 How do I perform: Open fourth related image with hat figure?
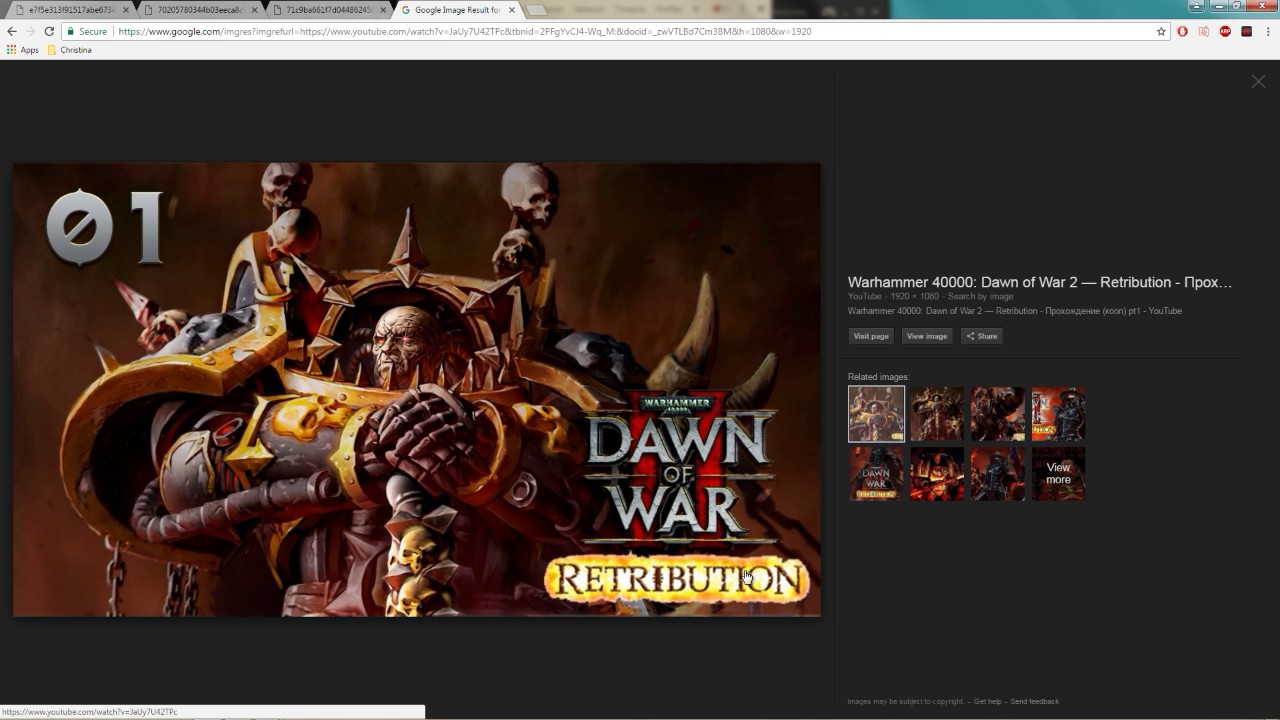click(1058, 414)
